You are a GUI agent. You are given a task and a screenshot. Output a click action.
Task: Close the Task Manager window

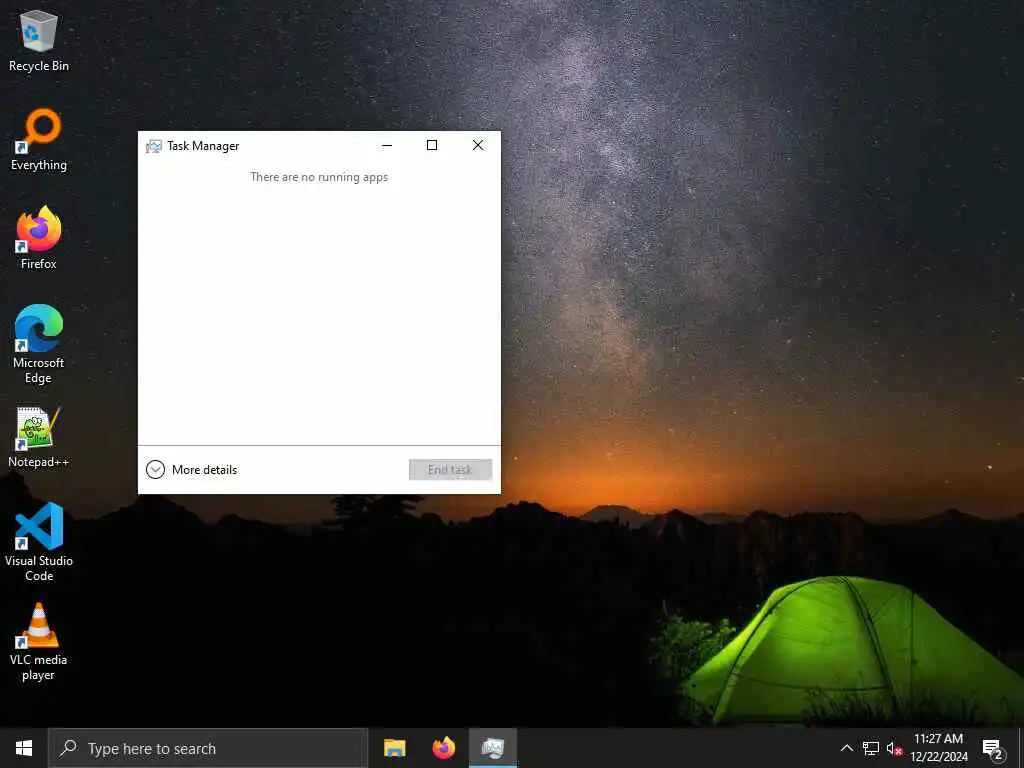[x=478, y=145]
